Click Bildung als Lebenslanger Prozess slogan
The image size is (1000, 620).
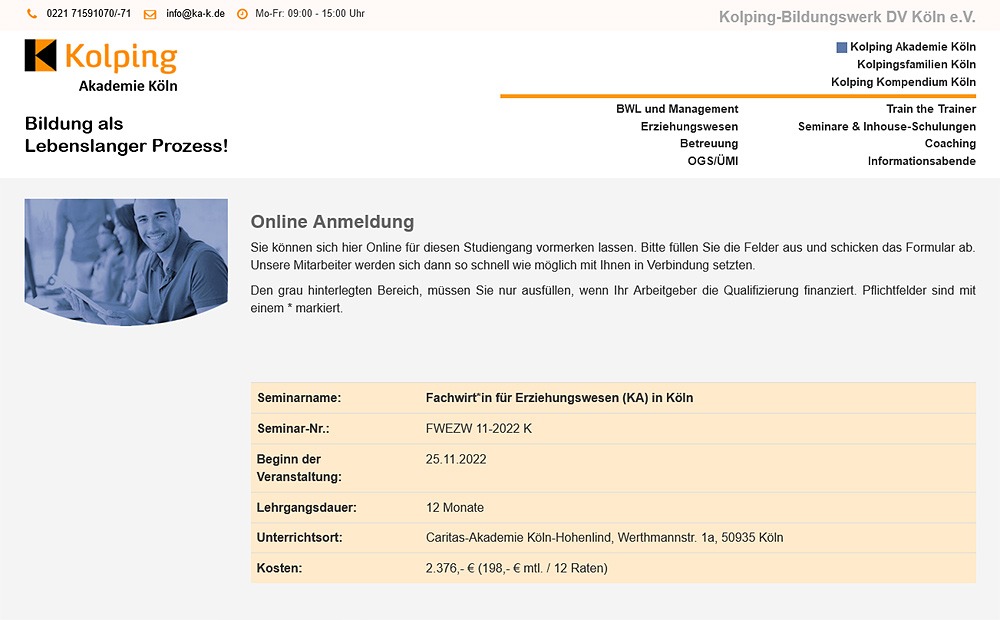[x=126, y=135]
